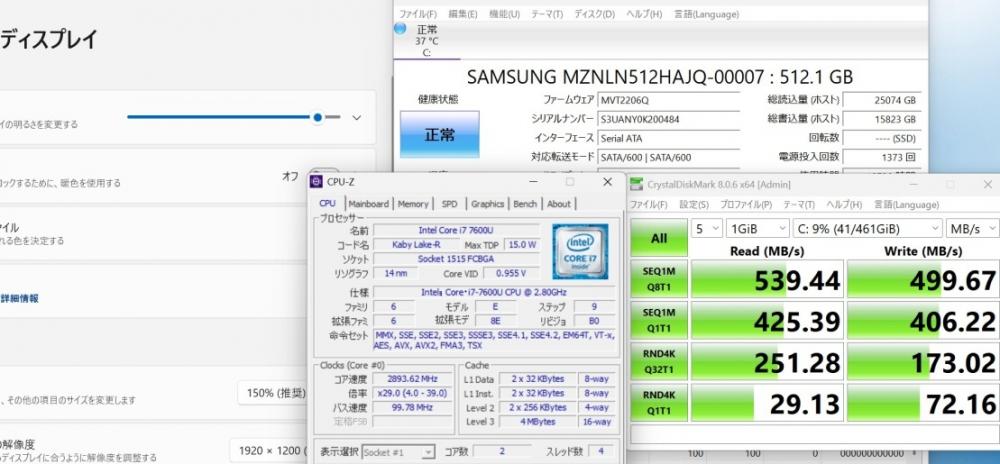Open 設定(S) menu in CrystalDiskMark

point(693,205)
